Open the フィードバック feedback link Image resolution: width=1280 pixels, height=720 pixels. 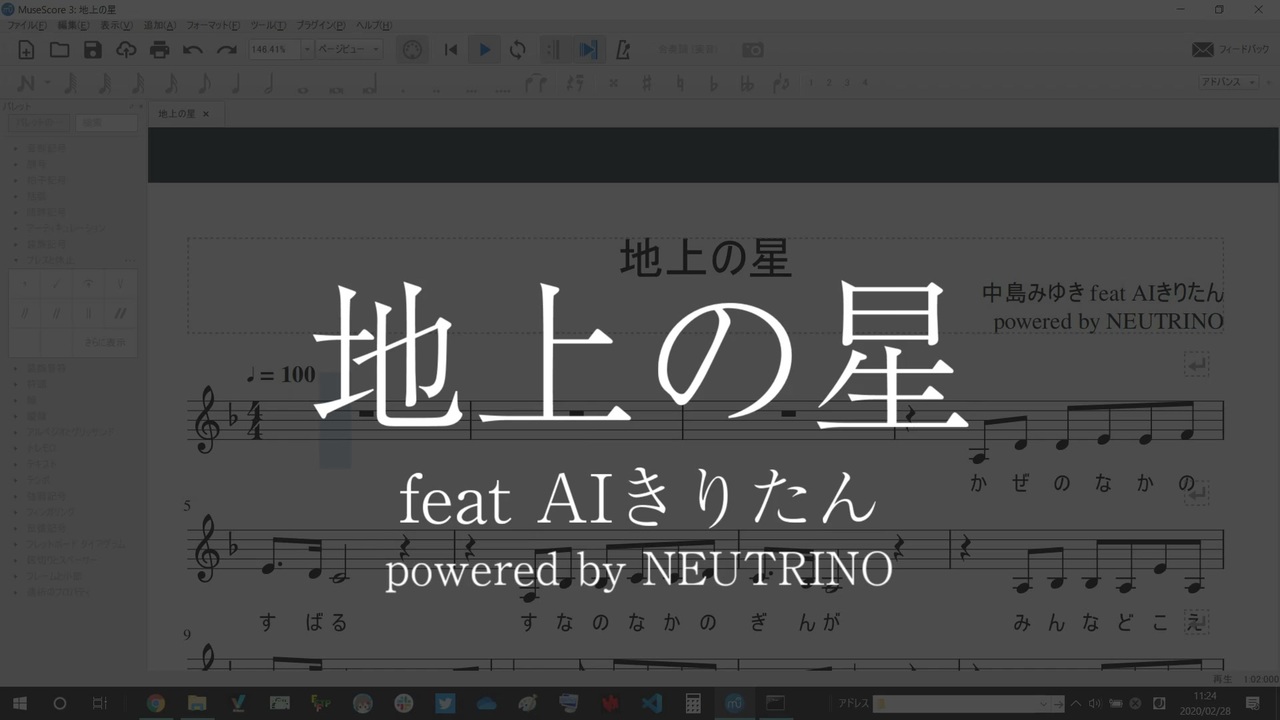click(1231, 50)
